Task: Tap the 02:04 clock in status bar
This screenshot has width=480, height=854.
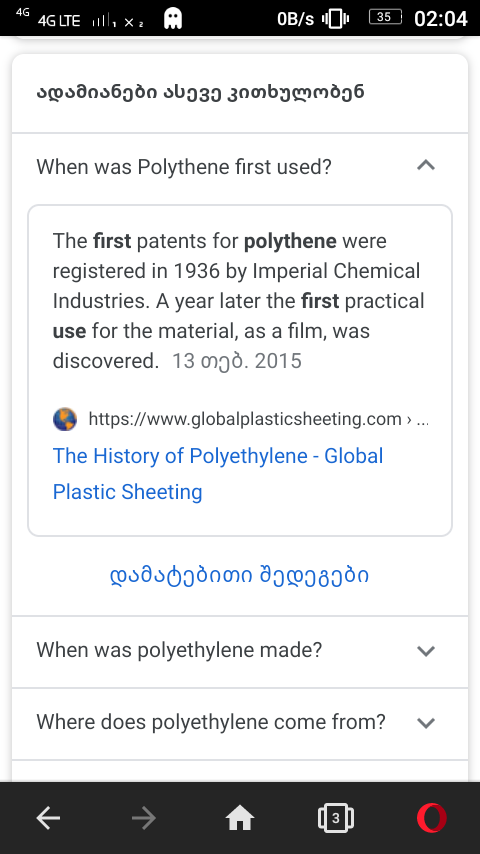Action: [x=441, y=19]
